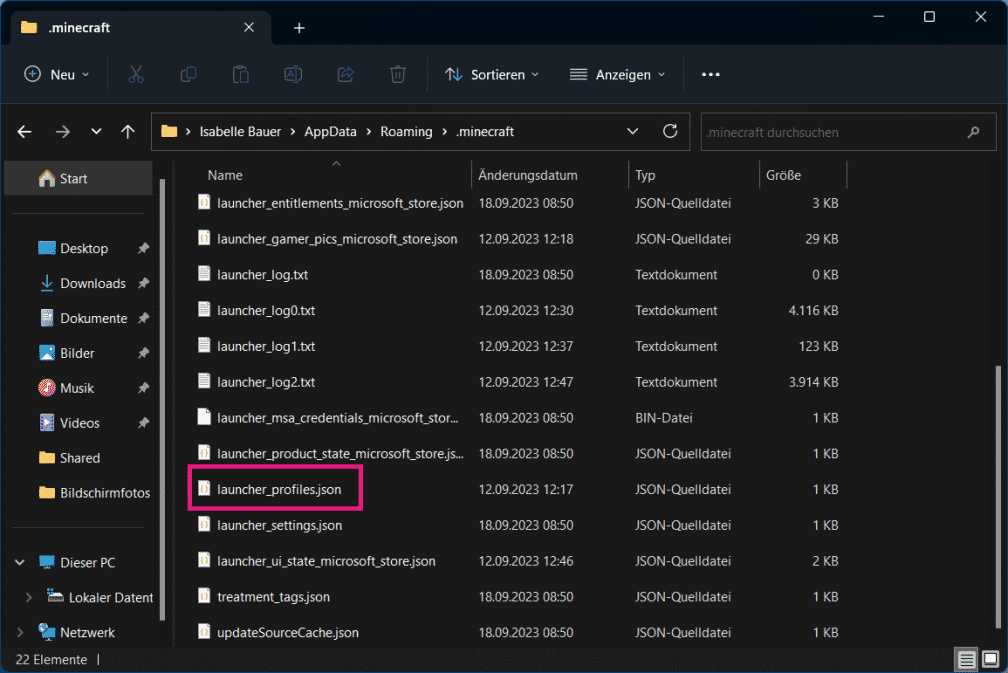This screenshot has width=1008, height=673.
Task: Click the Rename icon in toolbar
Action: tap(293, 75)
